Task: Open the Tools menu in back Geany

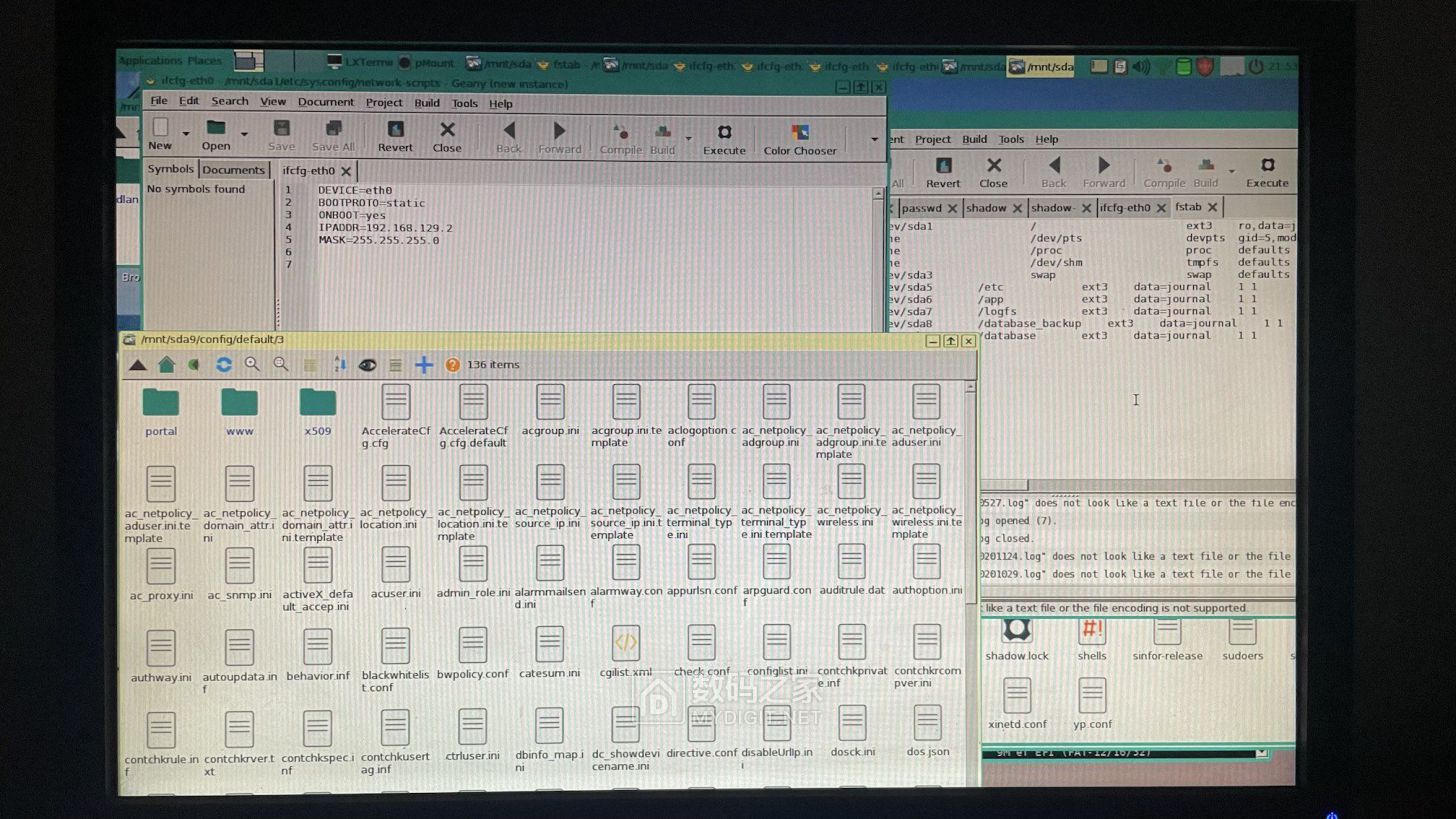Action: pyautogui.click(x=1011, y=139)
